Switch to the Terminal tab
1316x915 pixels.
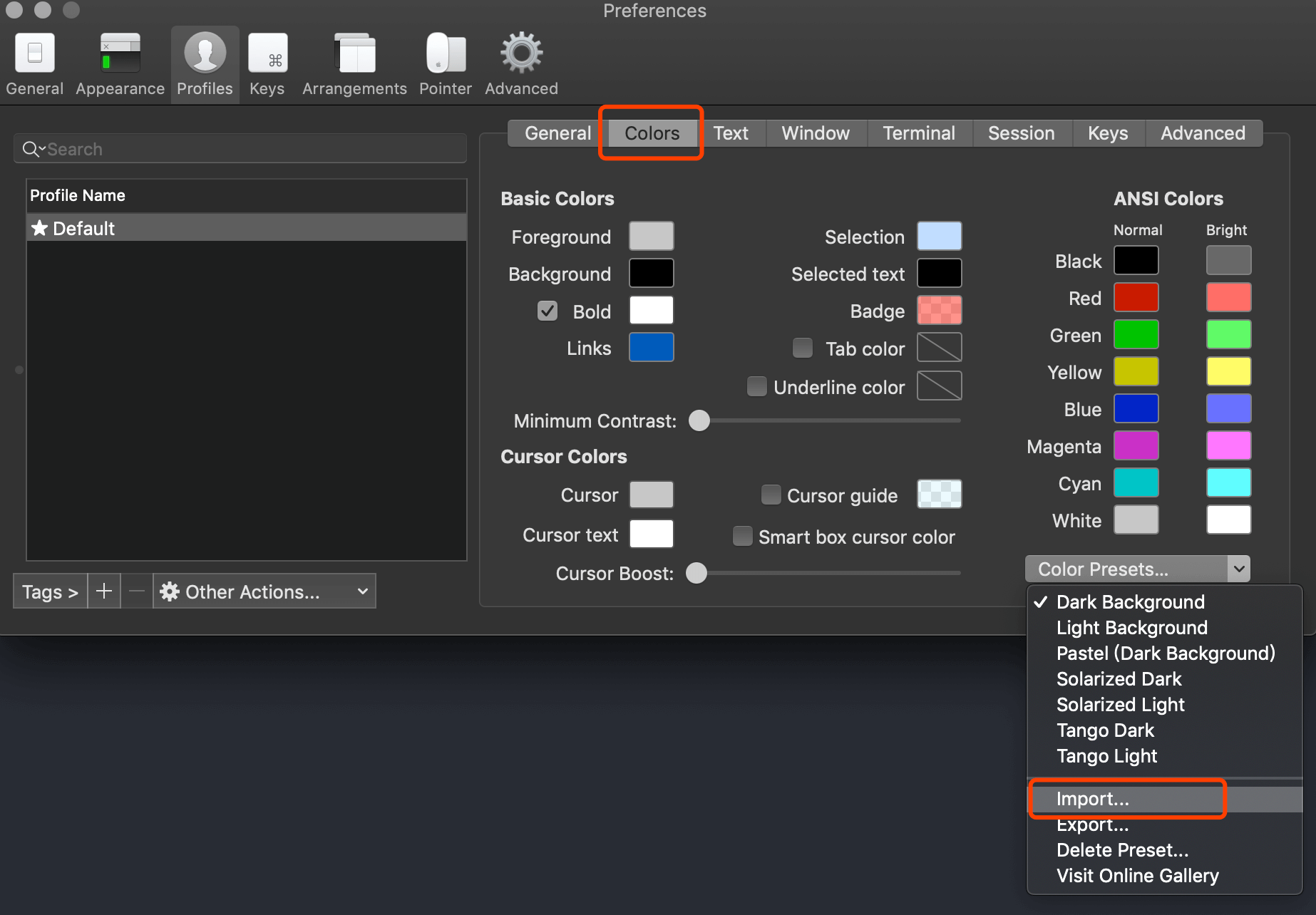pyautogui.click(x=919, y=133)
